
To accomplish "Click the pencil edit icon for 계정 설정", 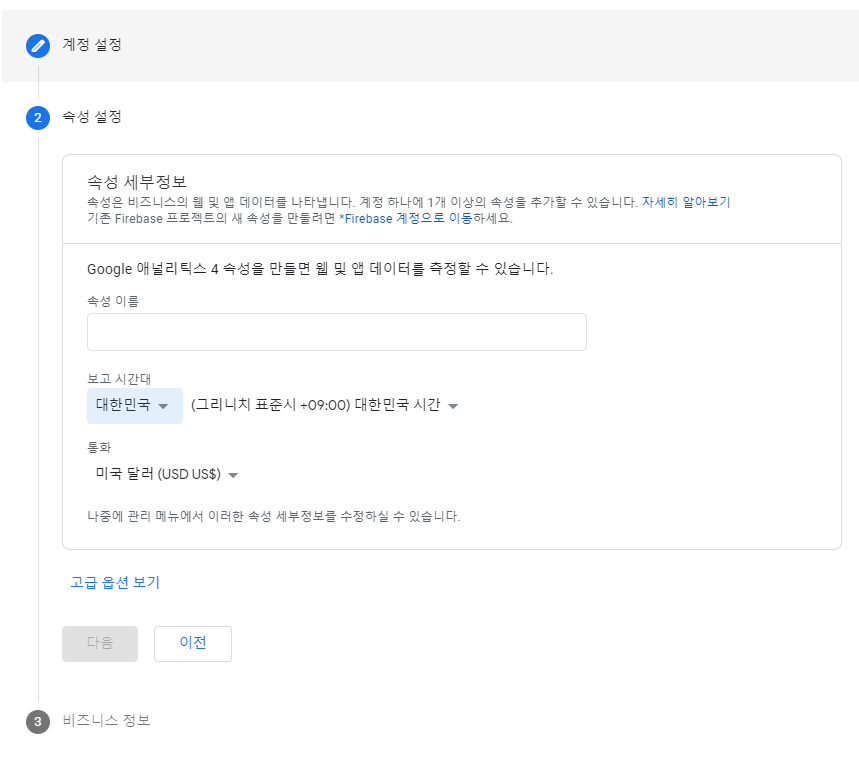I will click(x=38, y=46).
